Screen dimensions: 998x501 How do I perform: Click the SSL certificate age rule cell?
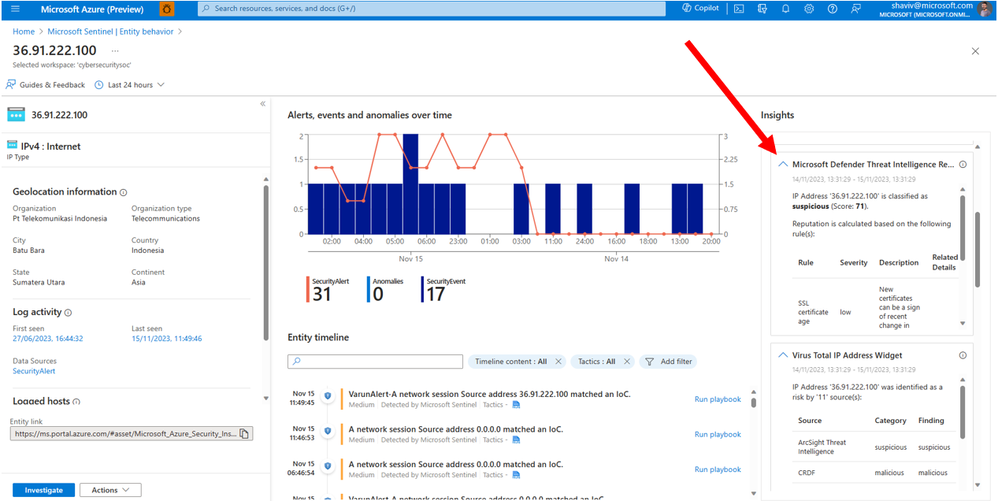coord(813,312)
